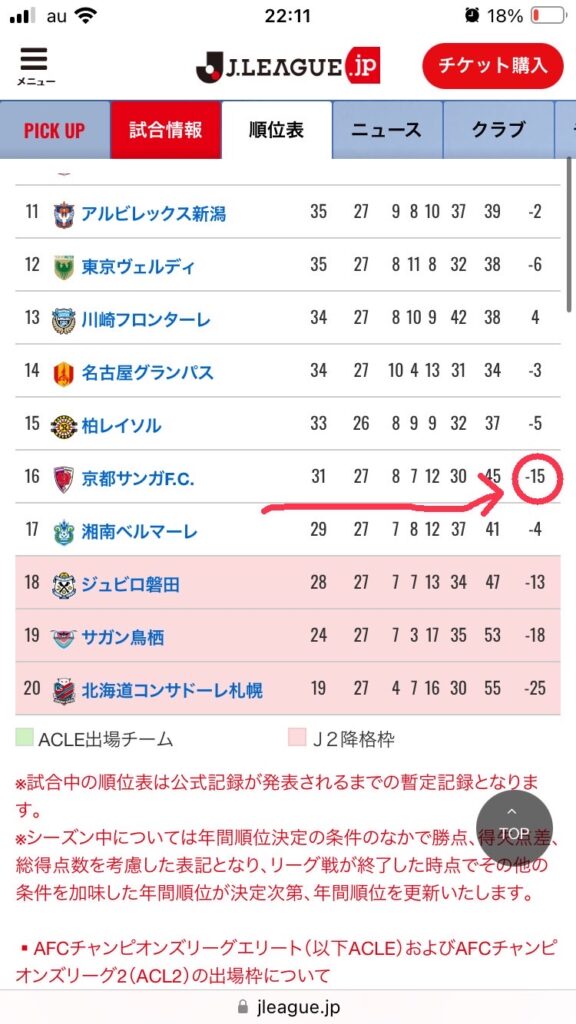The height and width of the screenshot is (1024, 576).
Task: Tap the jleague.jp address bar
Action: pos(288,1006)
